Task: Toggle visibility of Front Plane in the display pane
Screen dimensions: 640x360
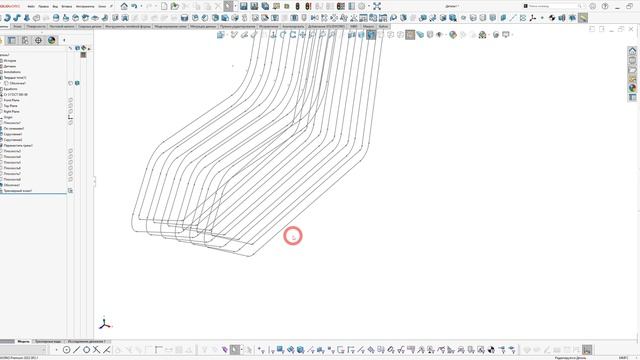Action: tap(71, 100)
